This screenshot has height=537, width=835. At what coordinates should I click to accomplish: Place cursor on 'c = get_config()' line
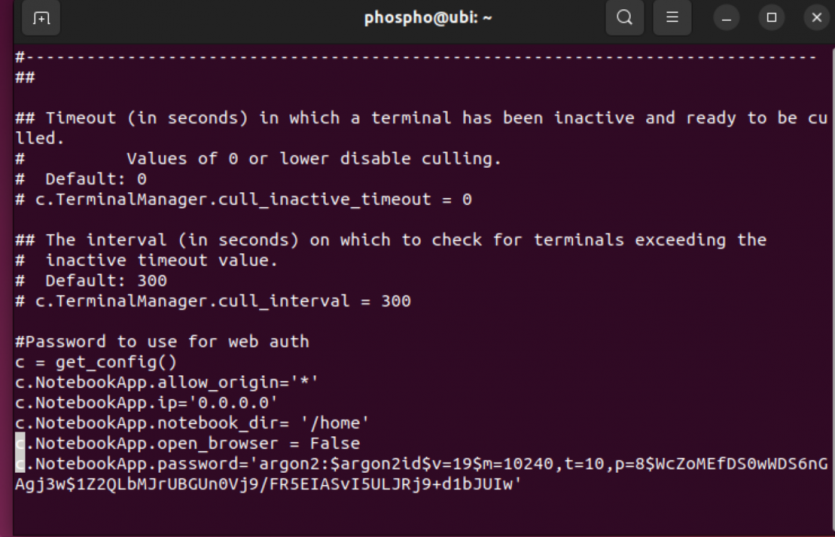pos(96,362)
